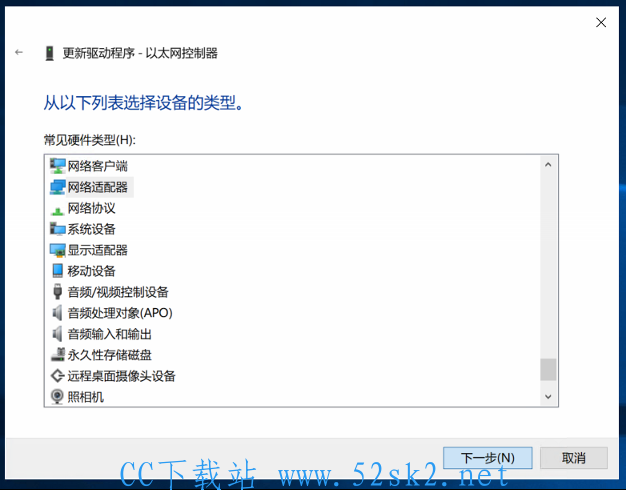Image resolution: width=626 pixels, height=490 pixels.
Task: Click the green 网络协议 icon
Action: (57, 210)
